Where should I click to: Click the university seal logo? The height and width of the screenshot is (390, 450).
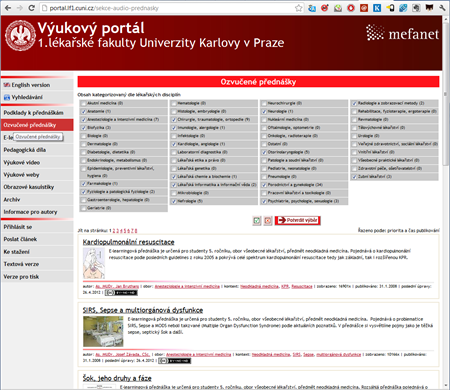point(20,36)
